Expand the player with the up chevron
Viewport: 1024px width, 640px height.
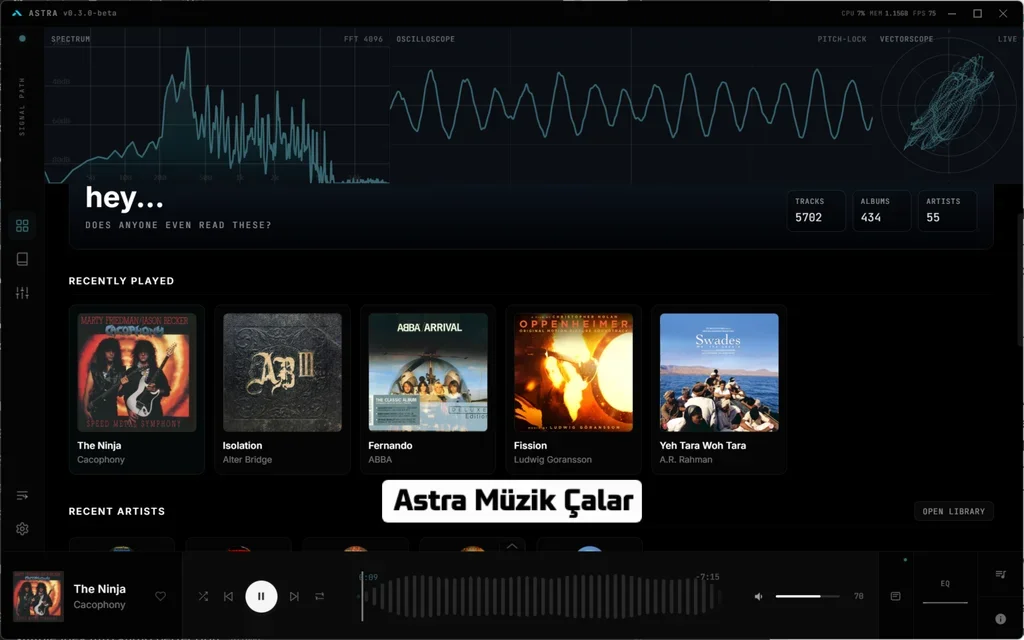(x=512, y=546)
